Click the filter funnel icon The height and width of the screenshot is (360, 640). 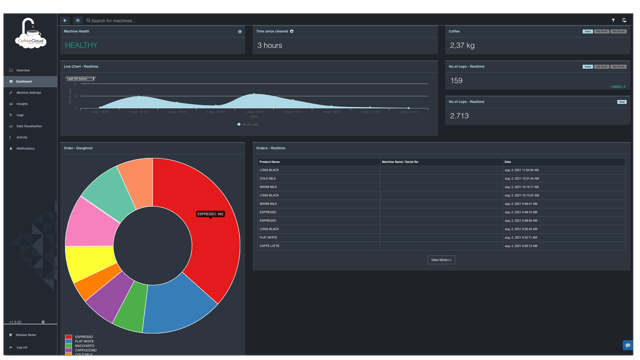point(613,20)
